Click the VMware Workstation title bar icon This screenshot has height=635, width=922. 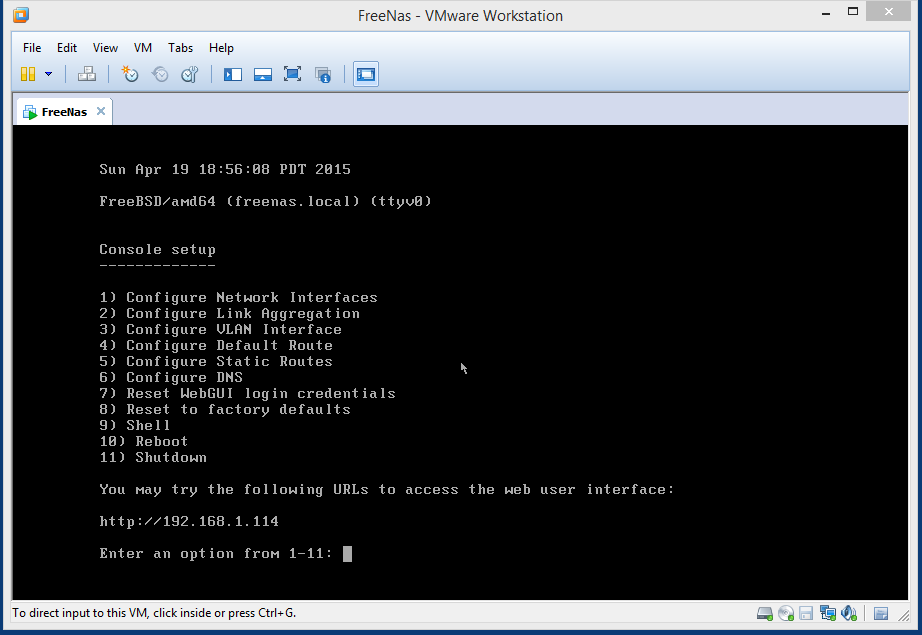(x=21, y=15)
